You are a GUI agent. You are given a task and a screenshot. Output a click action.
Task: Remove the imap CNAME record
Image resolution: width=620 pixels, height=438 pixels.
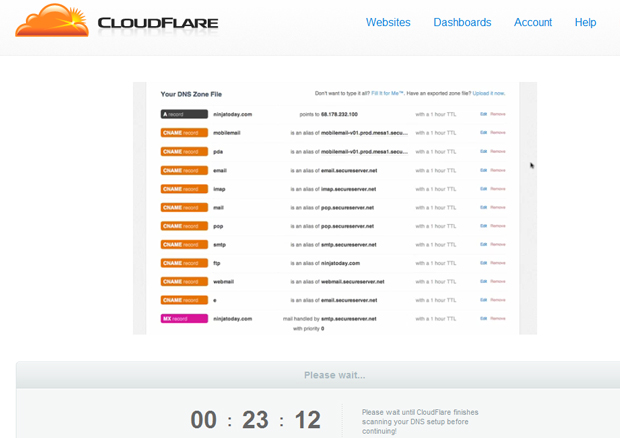[x=498, y=189]
